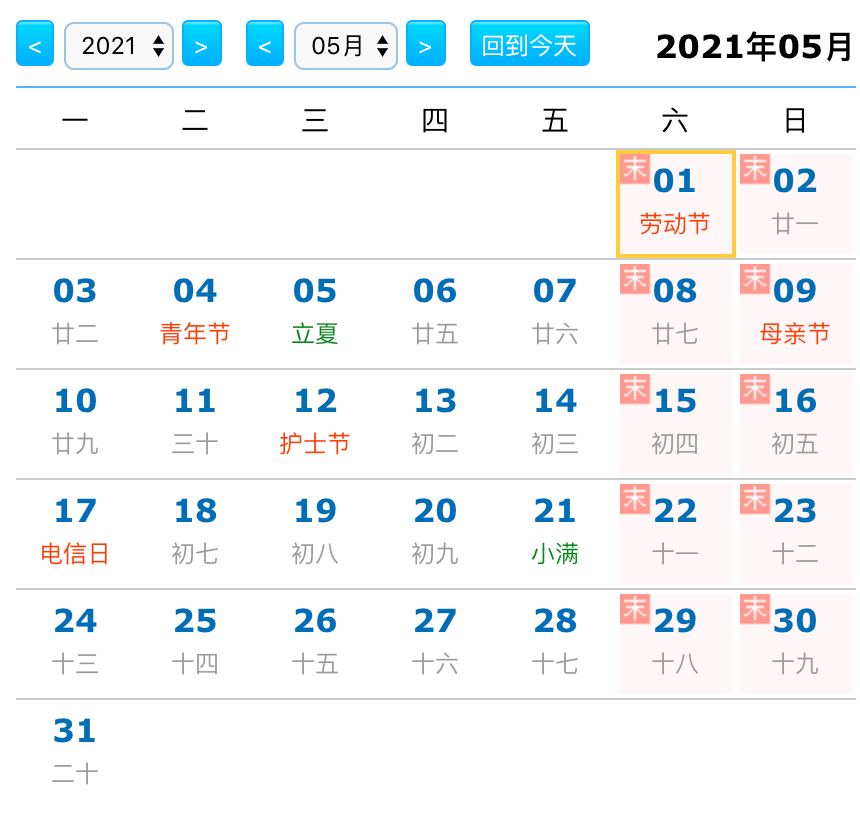This screenshot has height=822, width=860.
Task: Click the 休 badge on May 23
Action: tap(755, 499)
